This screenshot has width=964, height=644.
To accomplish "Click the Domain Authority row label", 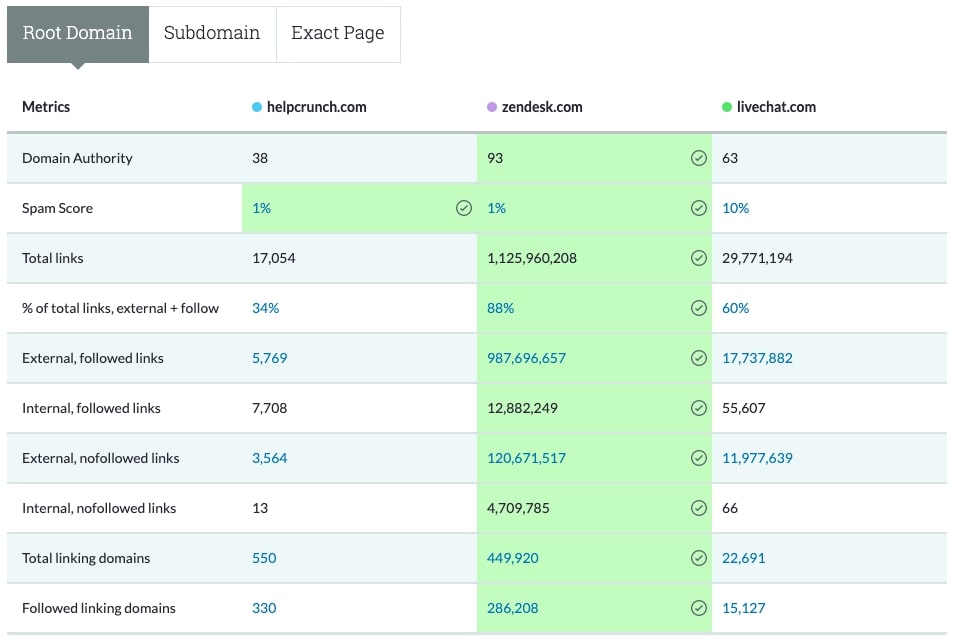I will (77, 158).
